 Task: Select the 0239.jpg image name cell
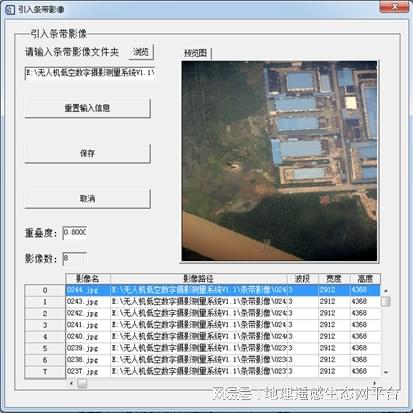pos(88,348)
